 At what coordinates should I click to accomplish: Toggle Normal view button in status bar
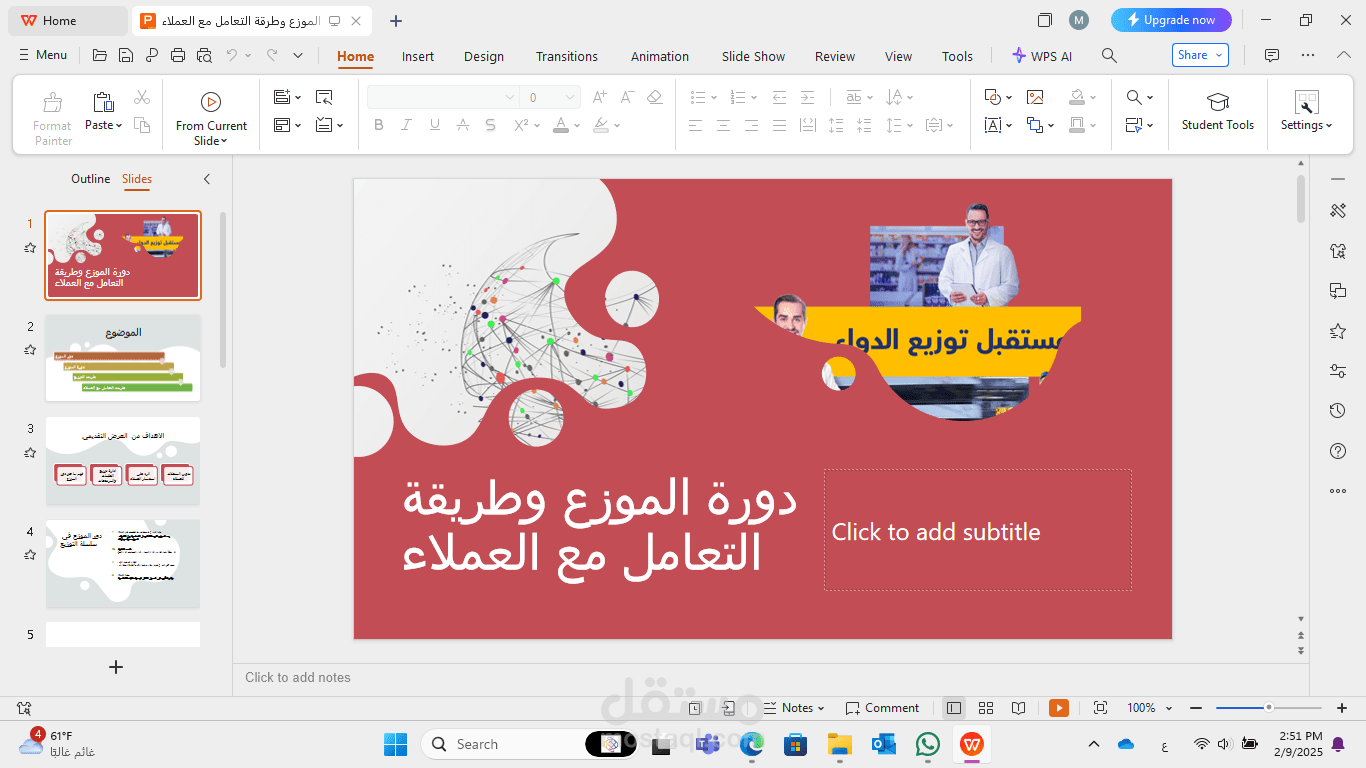(x=954, y=708)
